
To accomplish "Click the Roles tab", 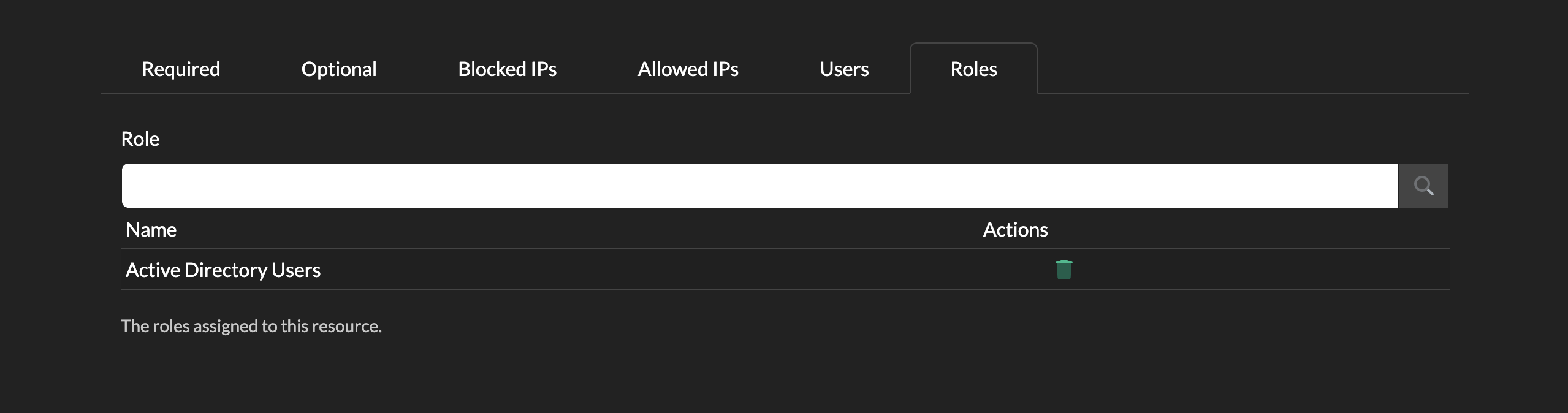I will (x=973, y=69).
